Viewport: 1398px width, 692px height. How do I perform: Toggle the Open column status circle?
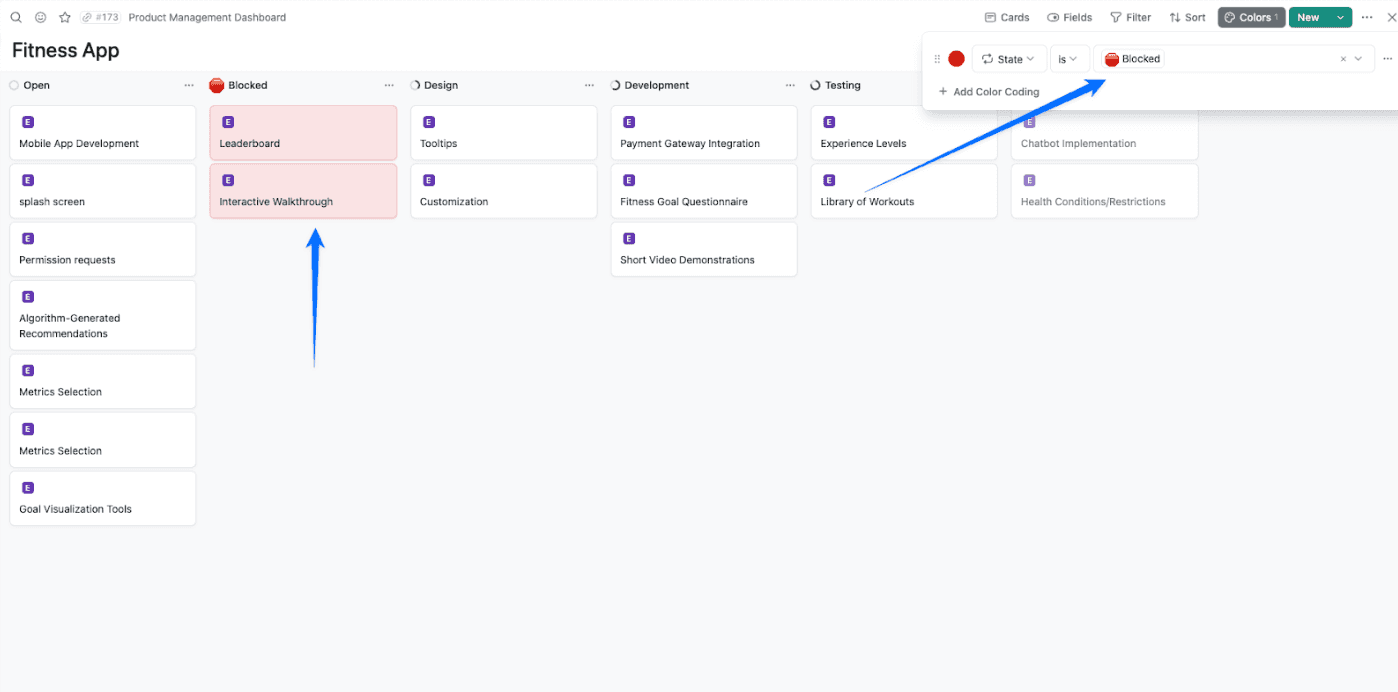14,85
